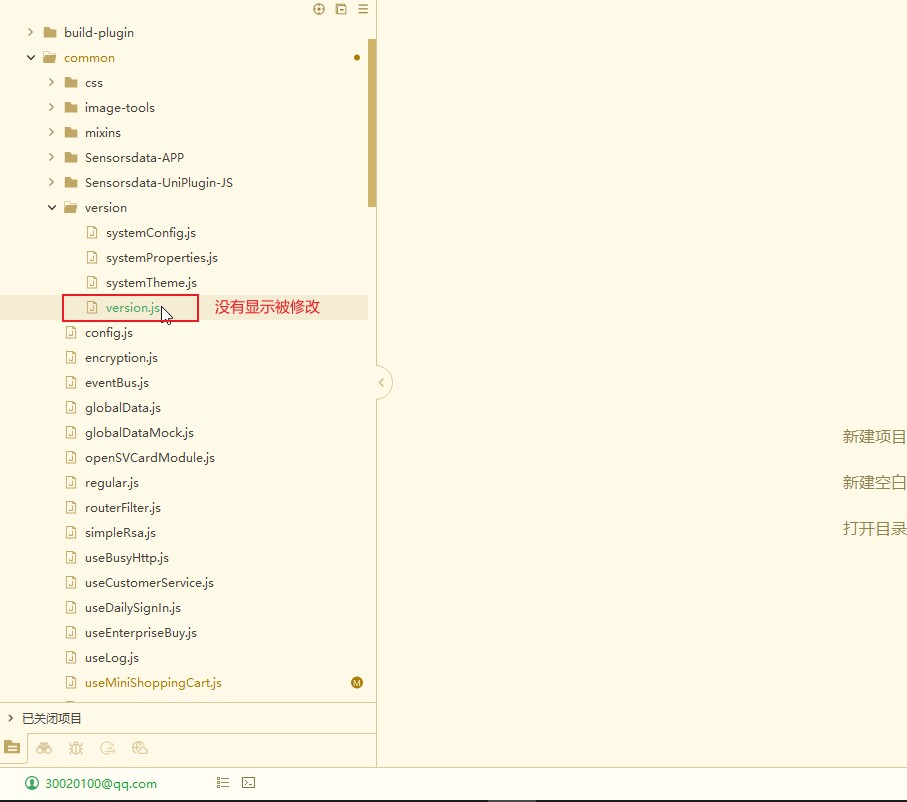Click the 打开目录 link
The image size is (907, 802).
click(x=874, y=529)
